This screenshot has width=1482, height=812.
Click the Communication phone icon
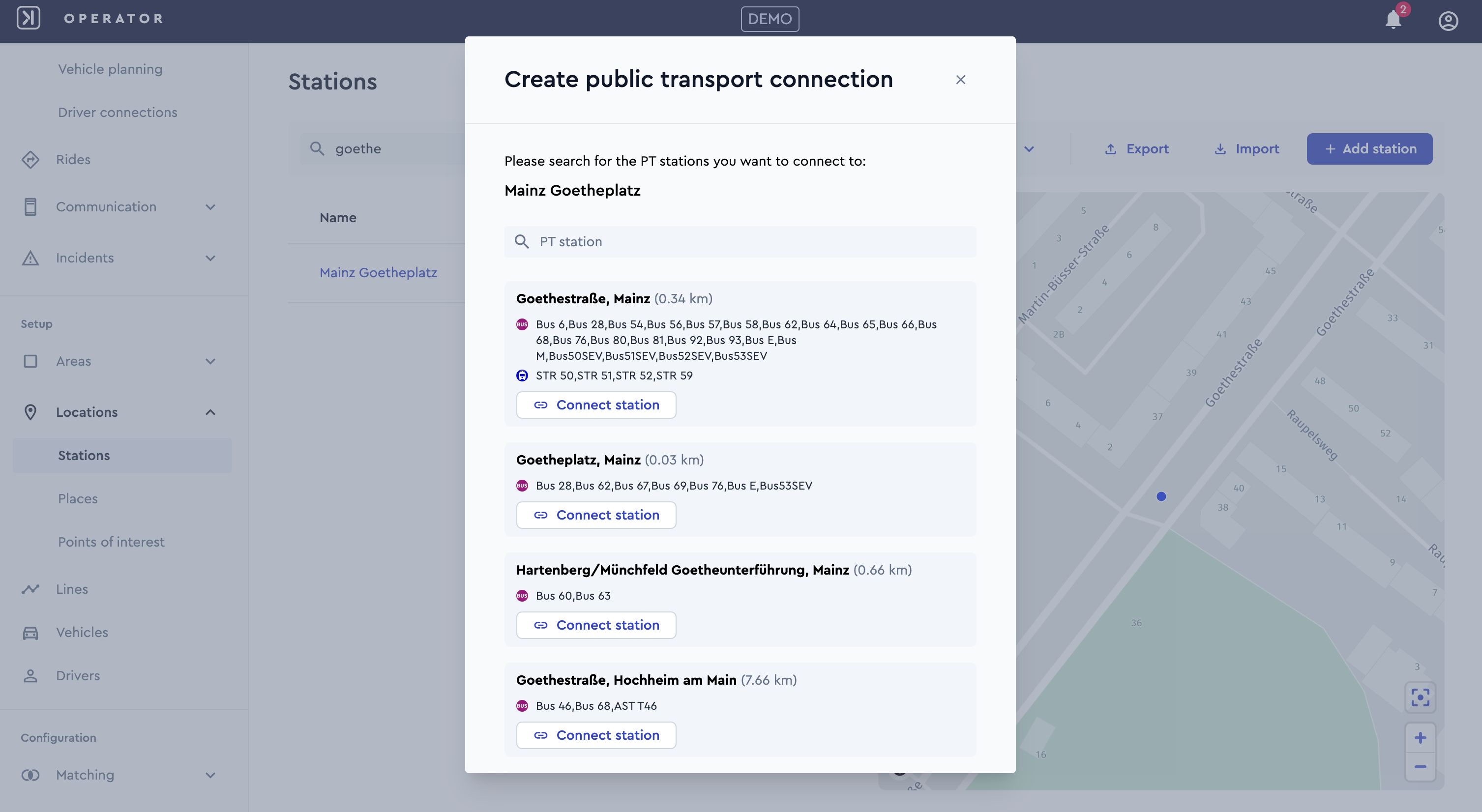pos(30,206)
